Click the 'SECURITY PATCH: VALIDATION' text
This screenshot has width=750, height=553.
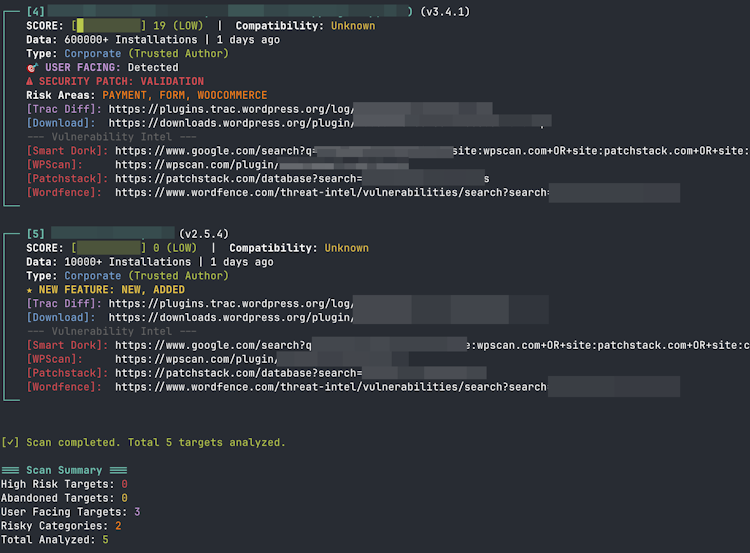point(121,81)
